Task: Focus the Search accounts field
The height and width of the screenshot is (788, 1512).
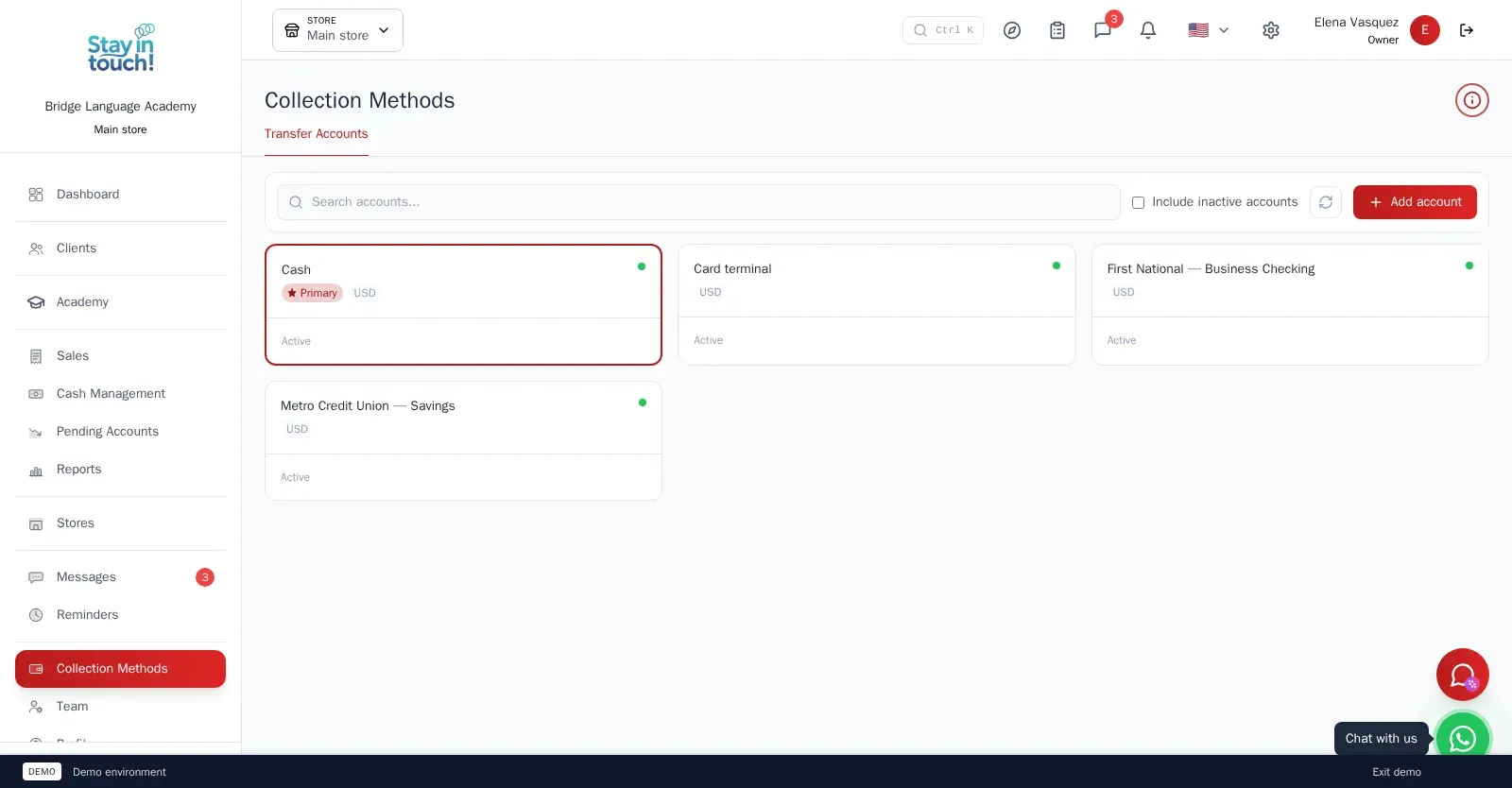Action: point(698,202)
